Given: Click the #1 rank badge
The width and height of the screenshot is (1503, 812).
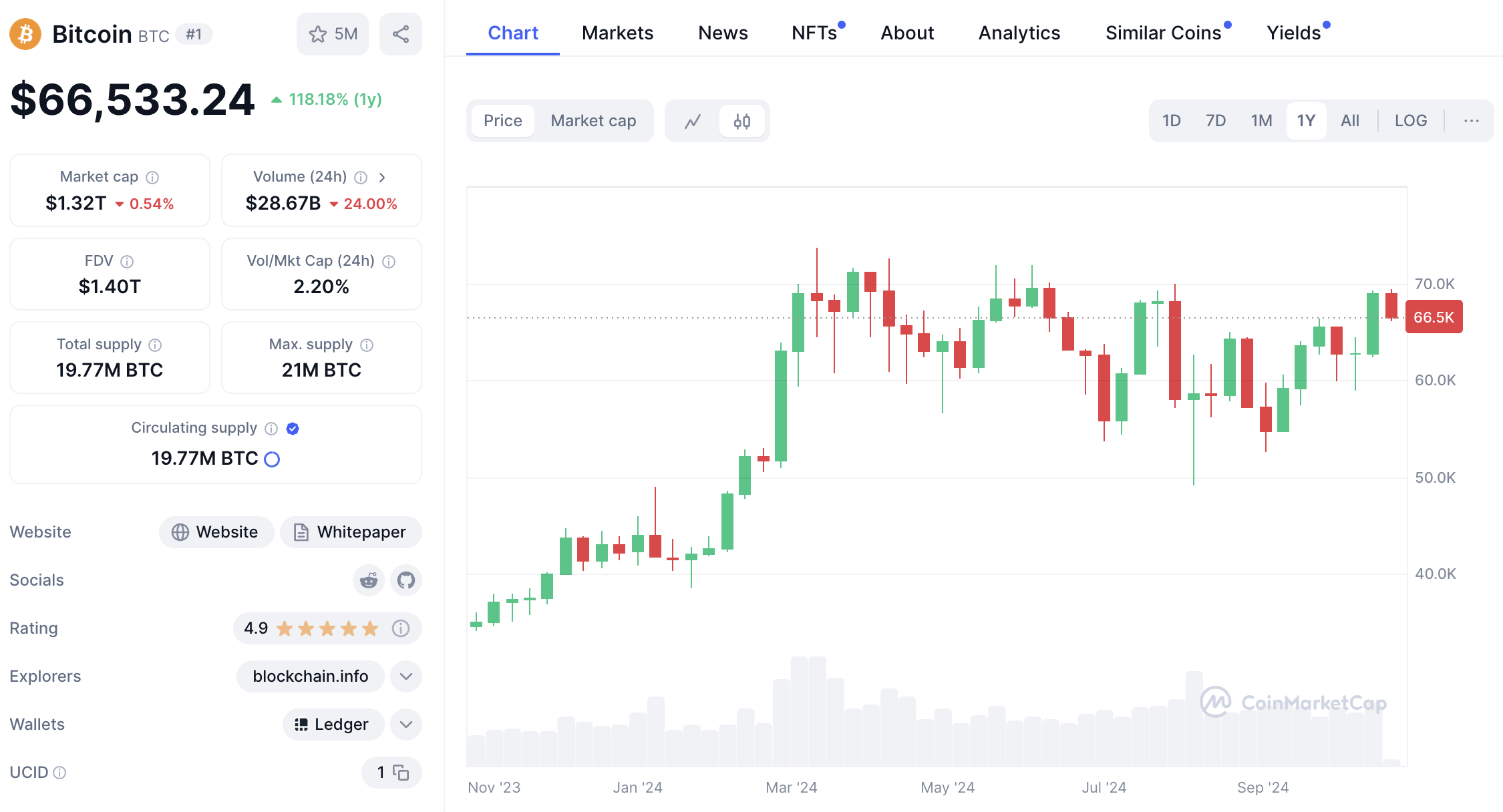Looking at the screenshot, I should point(194,34).
